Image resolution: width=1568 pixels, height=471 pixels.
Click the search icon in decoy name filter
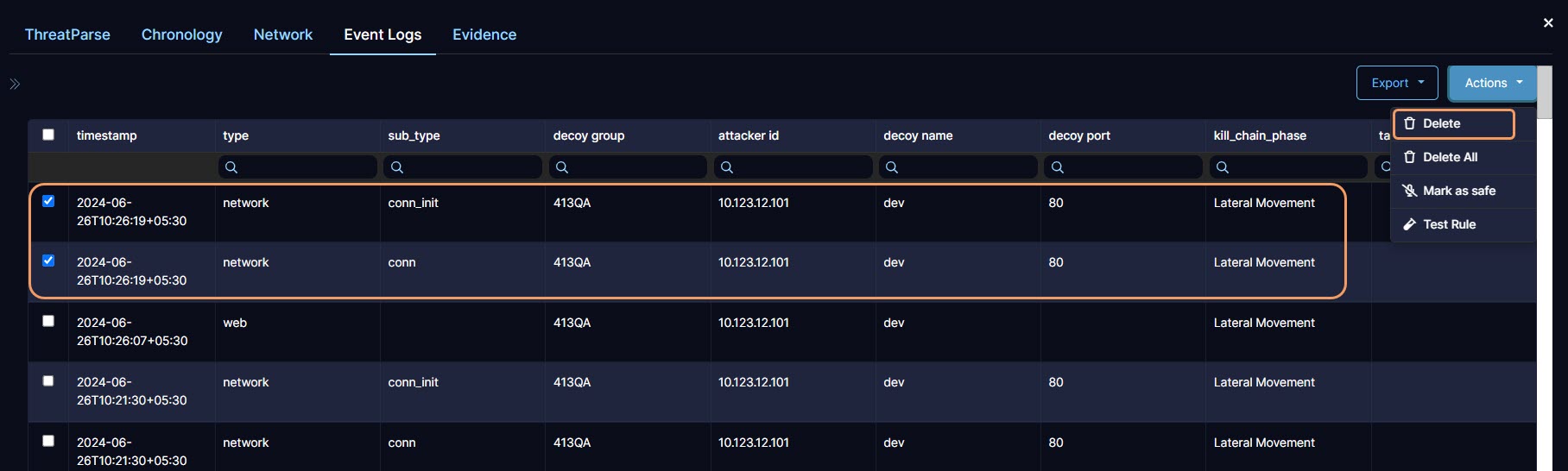tap(892, 167)
